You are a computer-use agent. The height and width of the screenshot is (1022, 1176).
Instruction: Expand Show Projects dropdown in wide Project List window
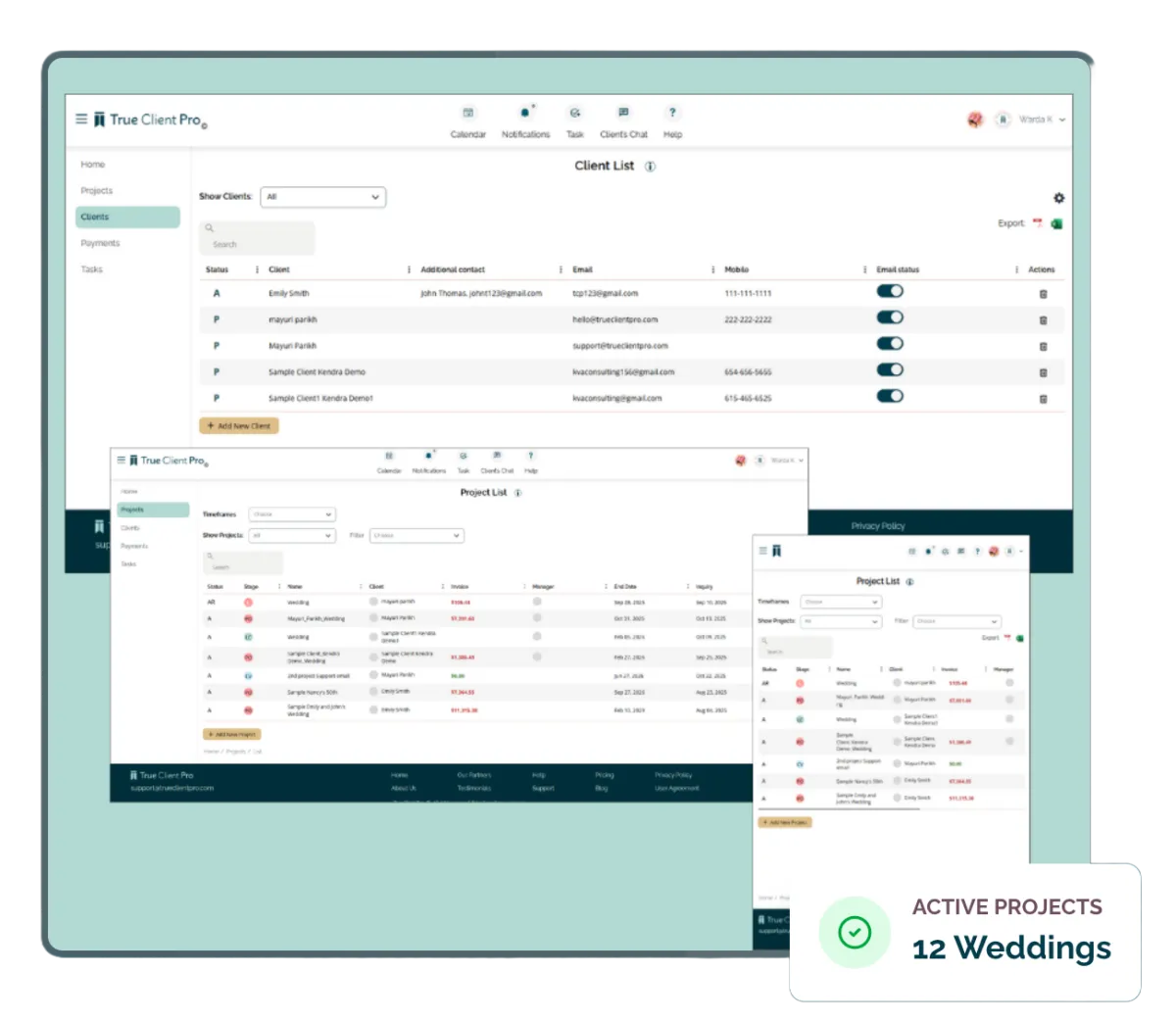tap(292, 536)
